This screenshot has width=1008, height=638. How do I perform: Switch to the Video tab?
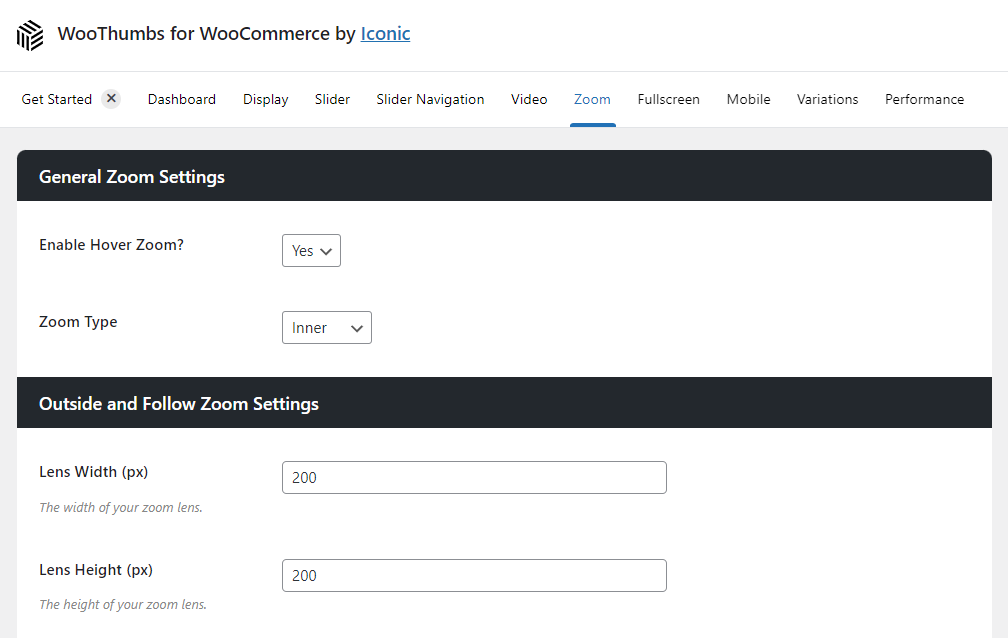click(528, 99)
